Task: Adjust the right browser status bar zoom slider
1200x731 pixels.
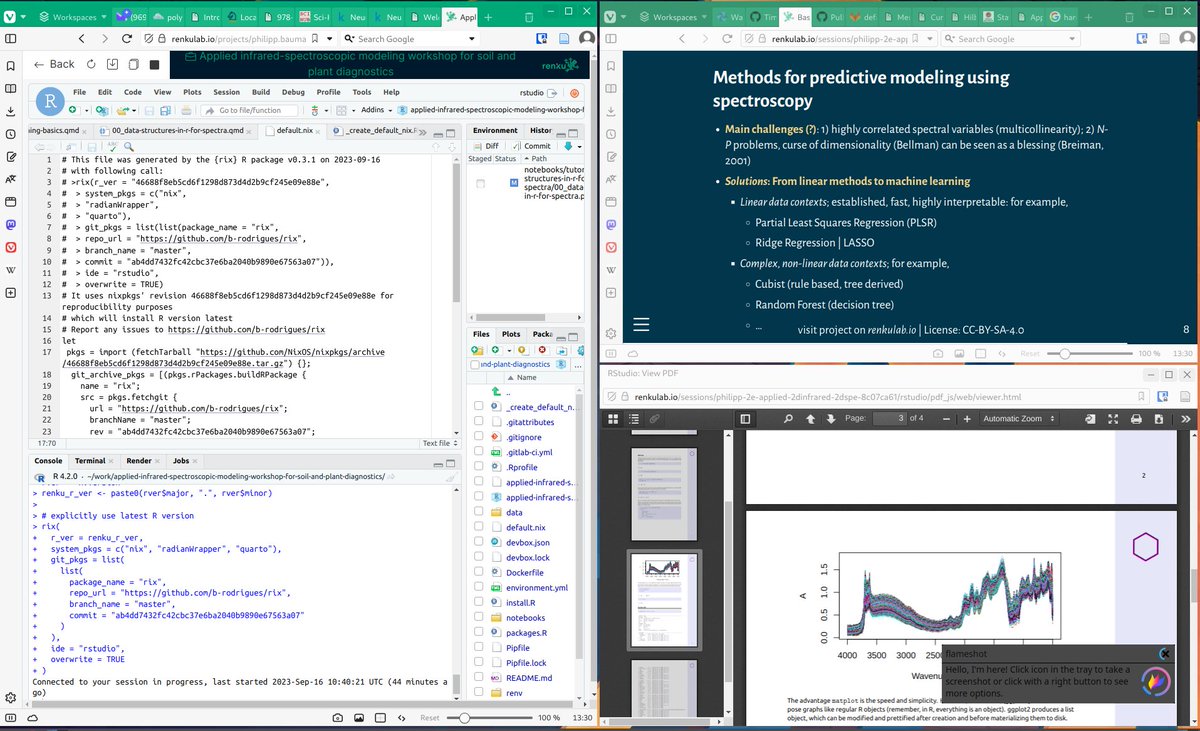Action: click(1091, 354)
